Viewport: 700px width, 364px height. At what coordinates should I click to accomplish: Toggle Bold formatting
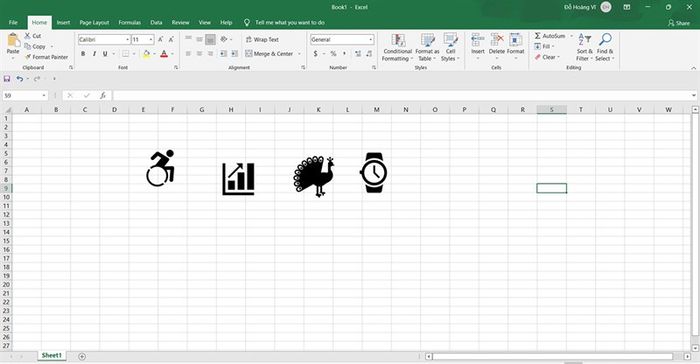83,54
